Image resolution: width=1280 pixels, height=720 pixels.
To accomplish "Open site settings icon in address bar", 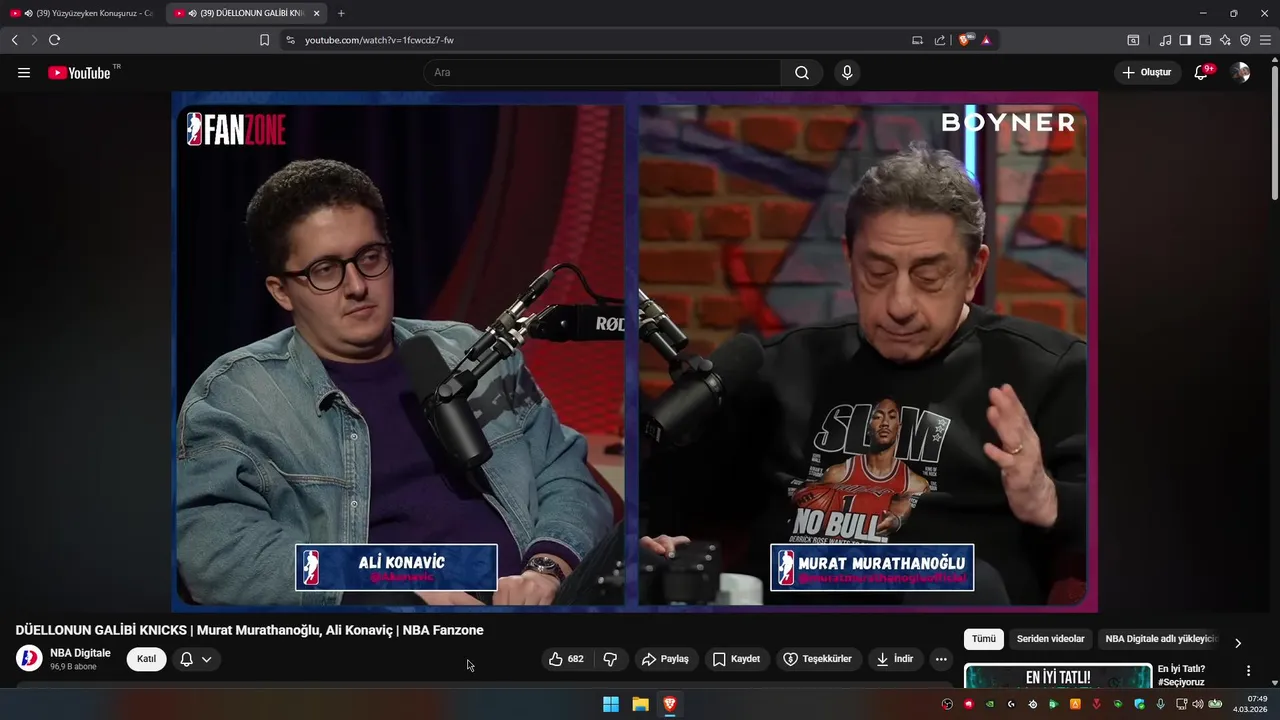I will tap(290, 40).
